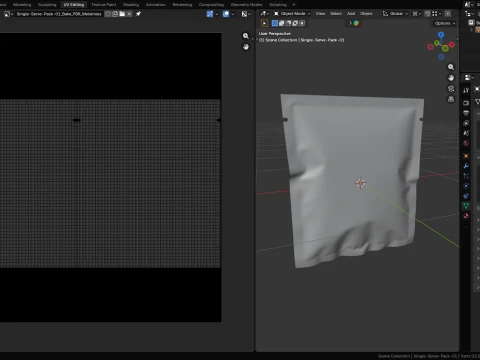
Task: Open the Object Data green triangle tab
Action: point(466,206)
